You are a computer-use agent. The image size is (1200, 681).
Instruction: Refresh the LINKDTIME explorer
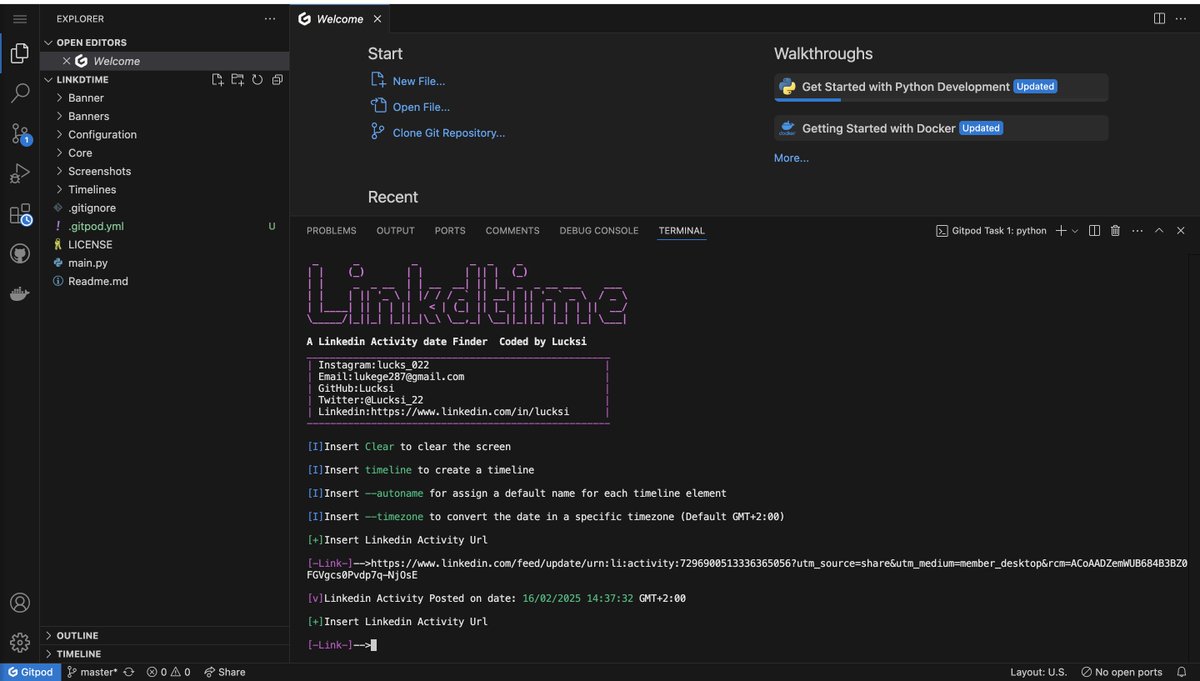pos(257,80)
